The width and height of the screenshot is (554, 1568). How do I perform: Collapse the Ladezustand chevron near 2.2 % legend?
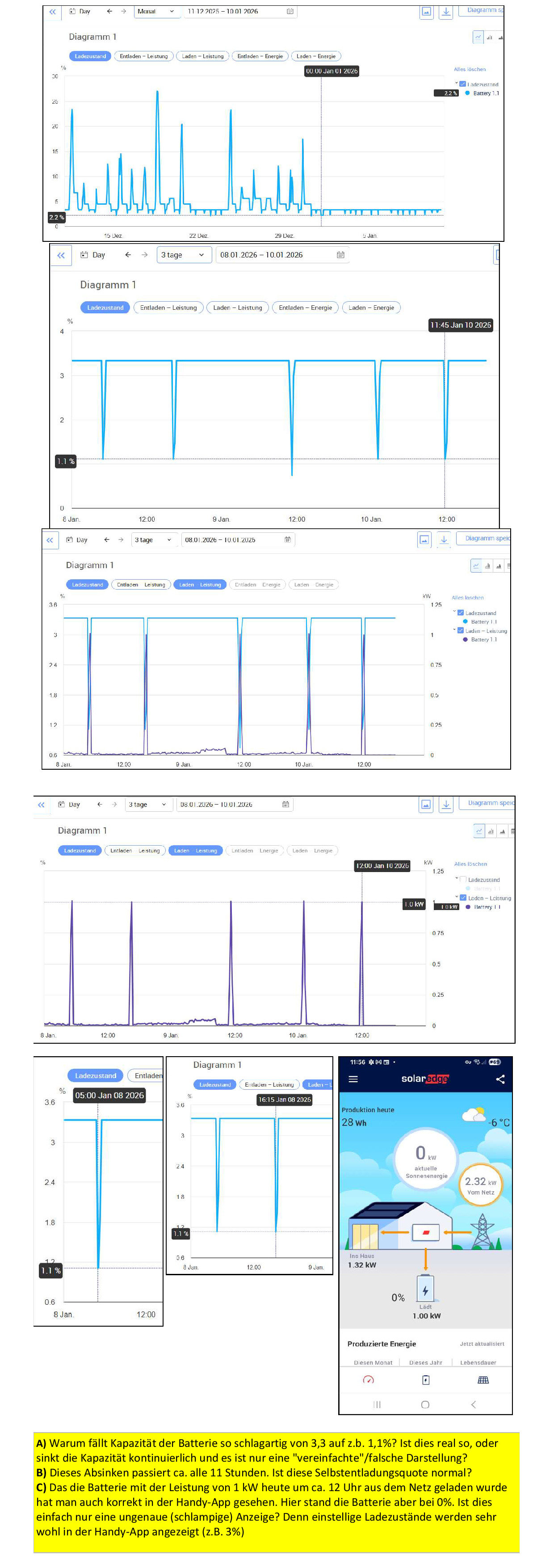(457, 84)
